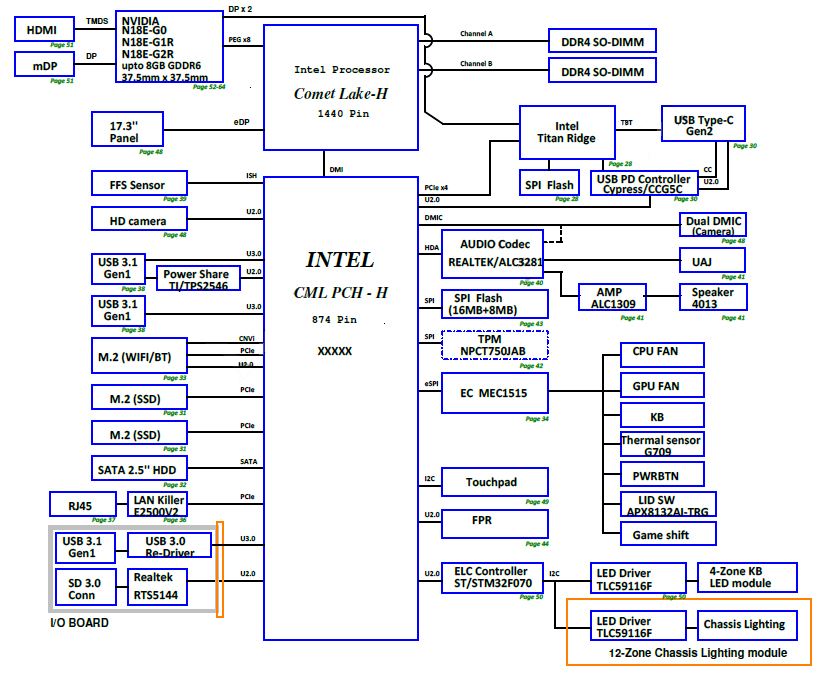Select the SATA 2.5" HDD block
Image resolution: width=824 pixels, height=676 pixels.
pyautogui.click(x=139, y=469)
